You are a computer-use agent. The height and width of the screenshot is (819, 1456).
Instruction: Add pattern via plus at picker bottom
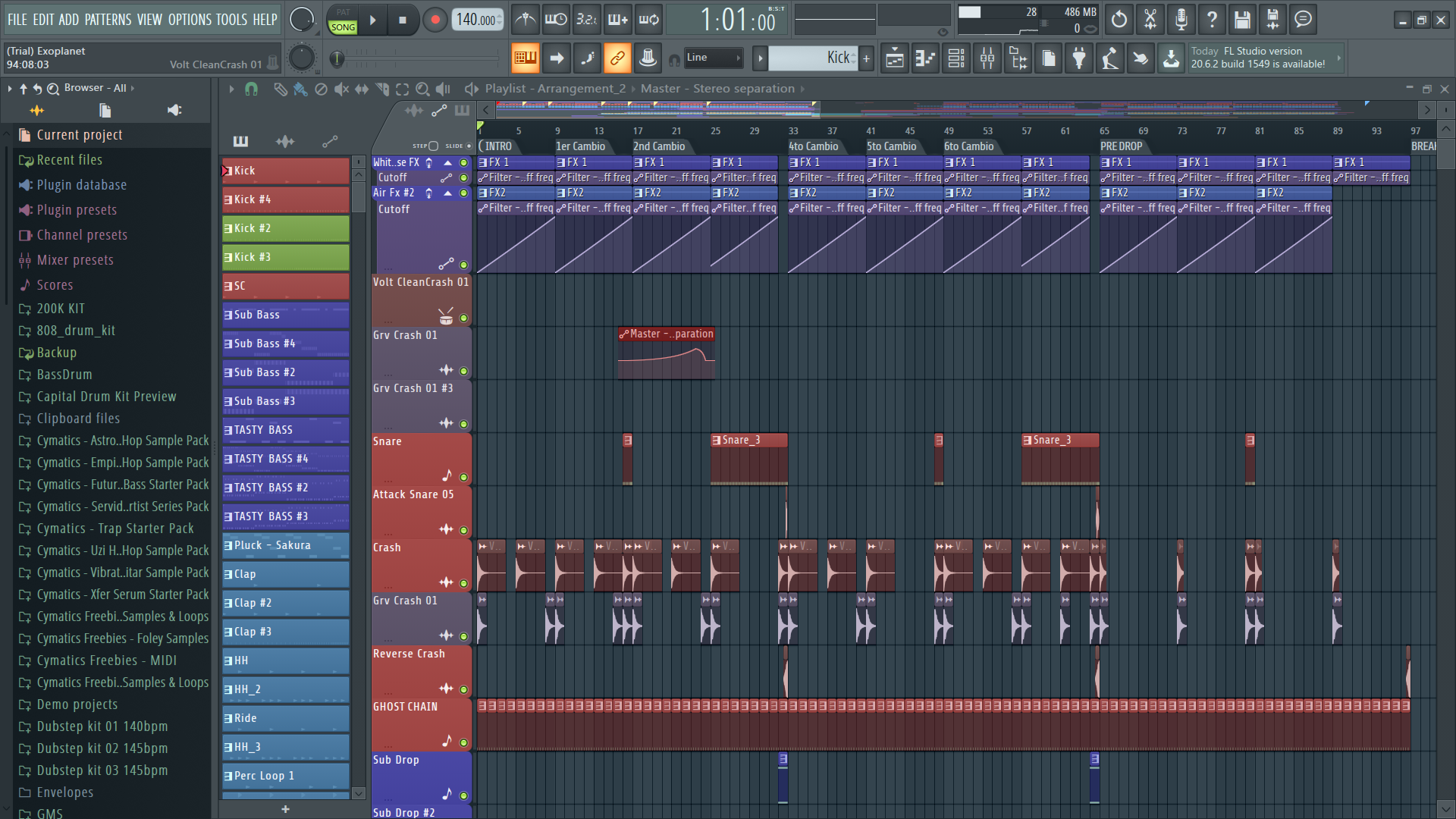tap(285, 809)
